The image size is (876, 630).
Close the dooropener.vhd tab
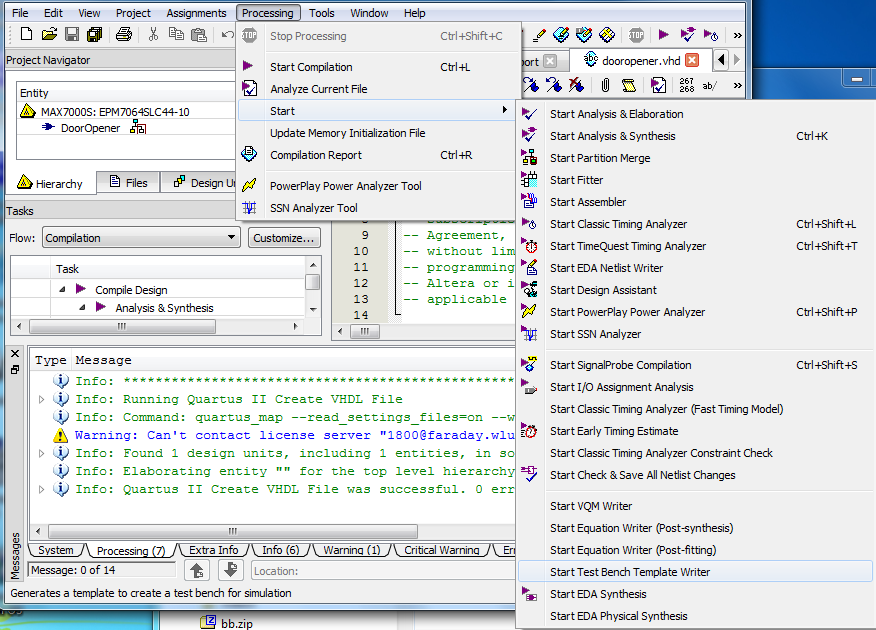coord(692,60)
